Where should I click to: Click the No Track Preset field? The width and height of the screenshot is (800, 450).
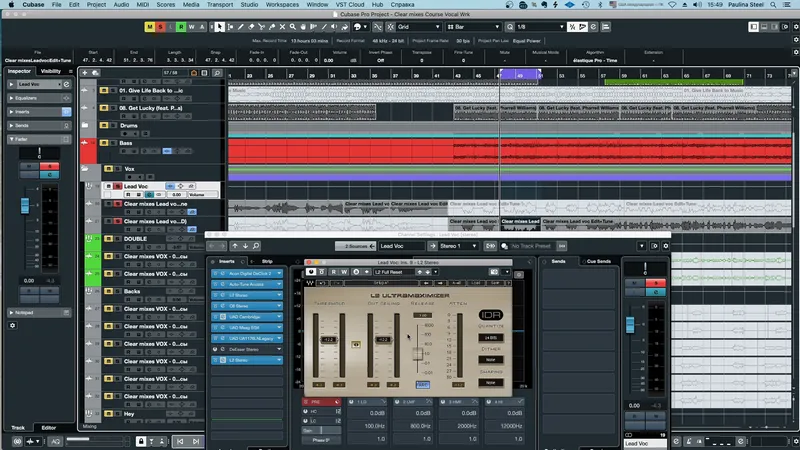[531, 246]
